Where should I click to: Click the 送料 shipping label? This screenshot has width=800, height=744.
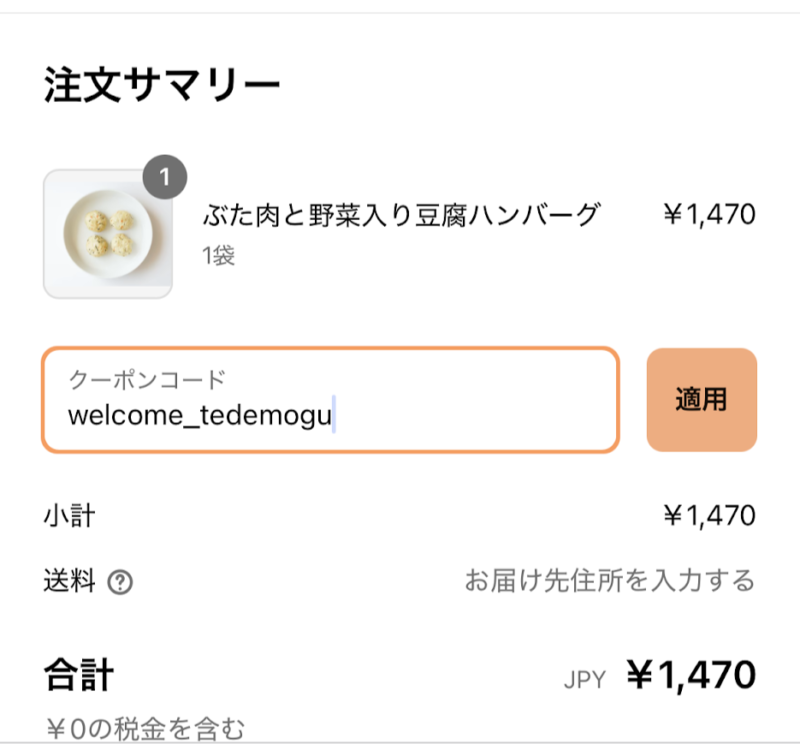coord(69,581)
